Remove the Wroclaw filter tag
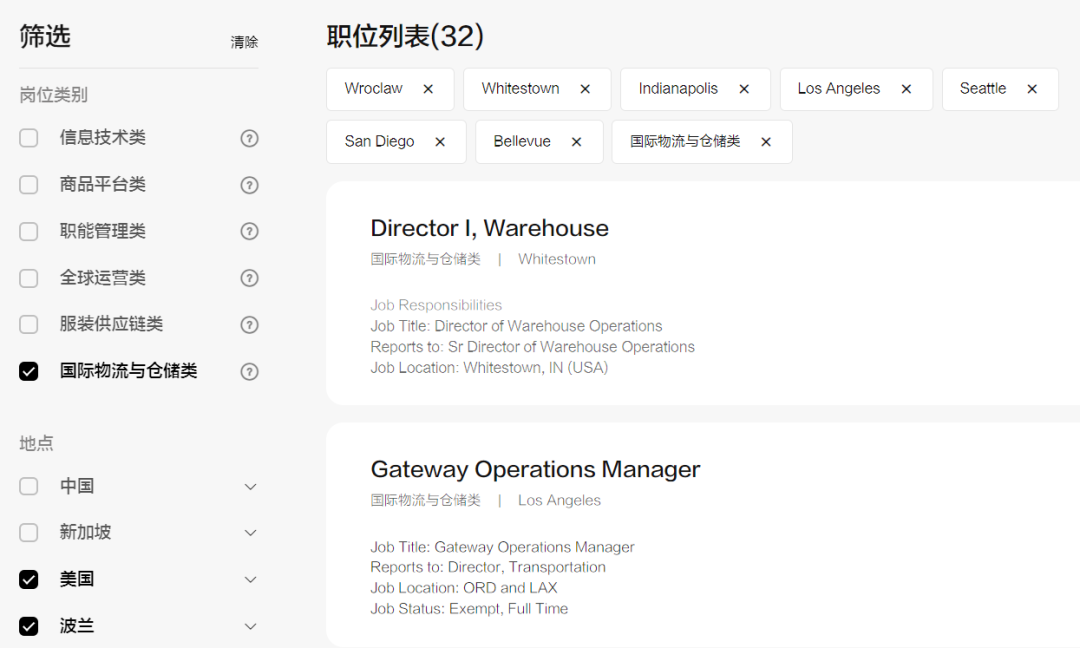The height and width of the screenshot is (648, 1080). tap(428, 89)
